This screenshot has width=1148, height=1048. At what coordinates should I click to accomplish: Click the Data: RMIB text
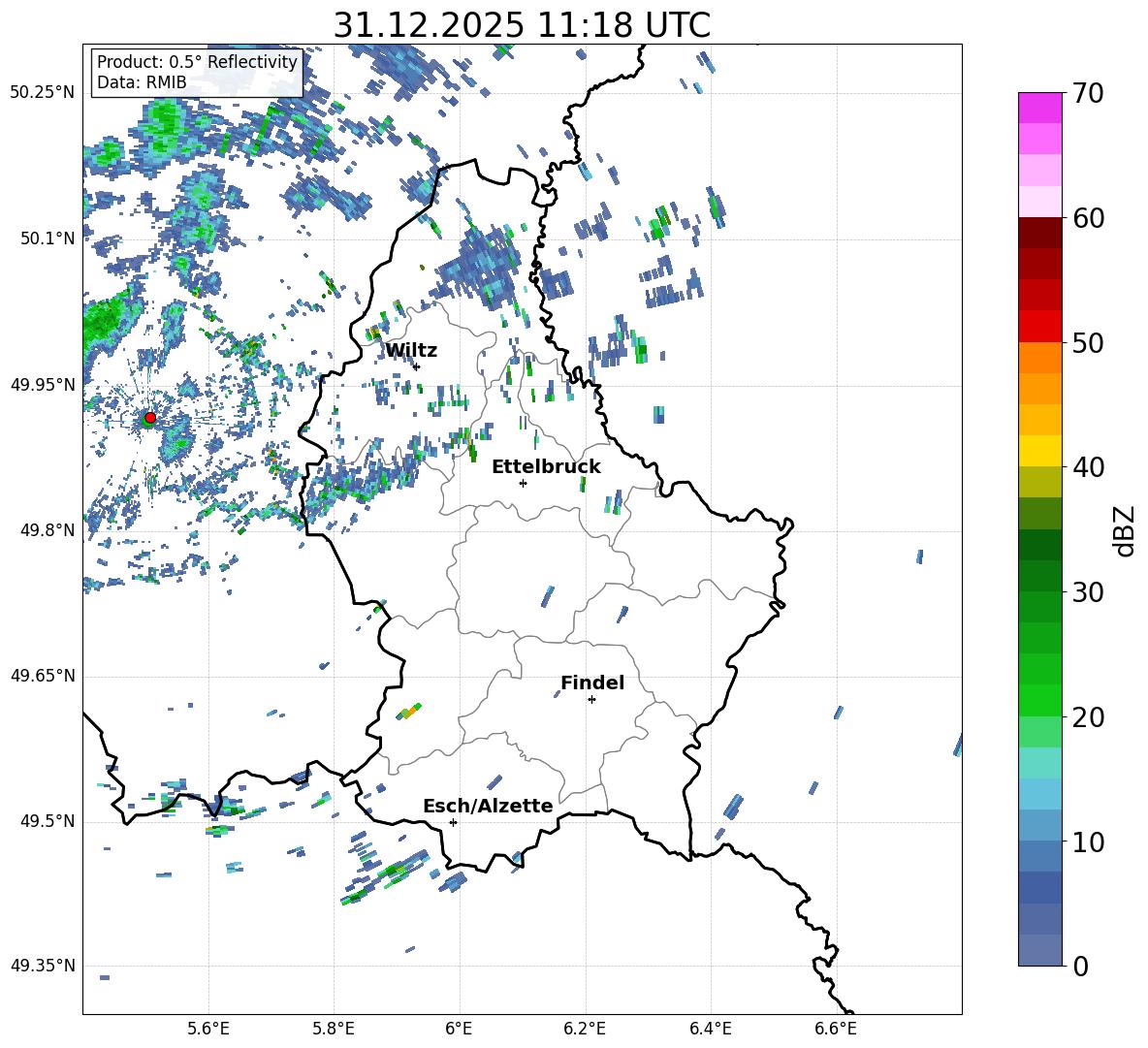click(142, 82)
